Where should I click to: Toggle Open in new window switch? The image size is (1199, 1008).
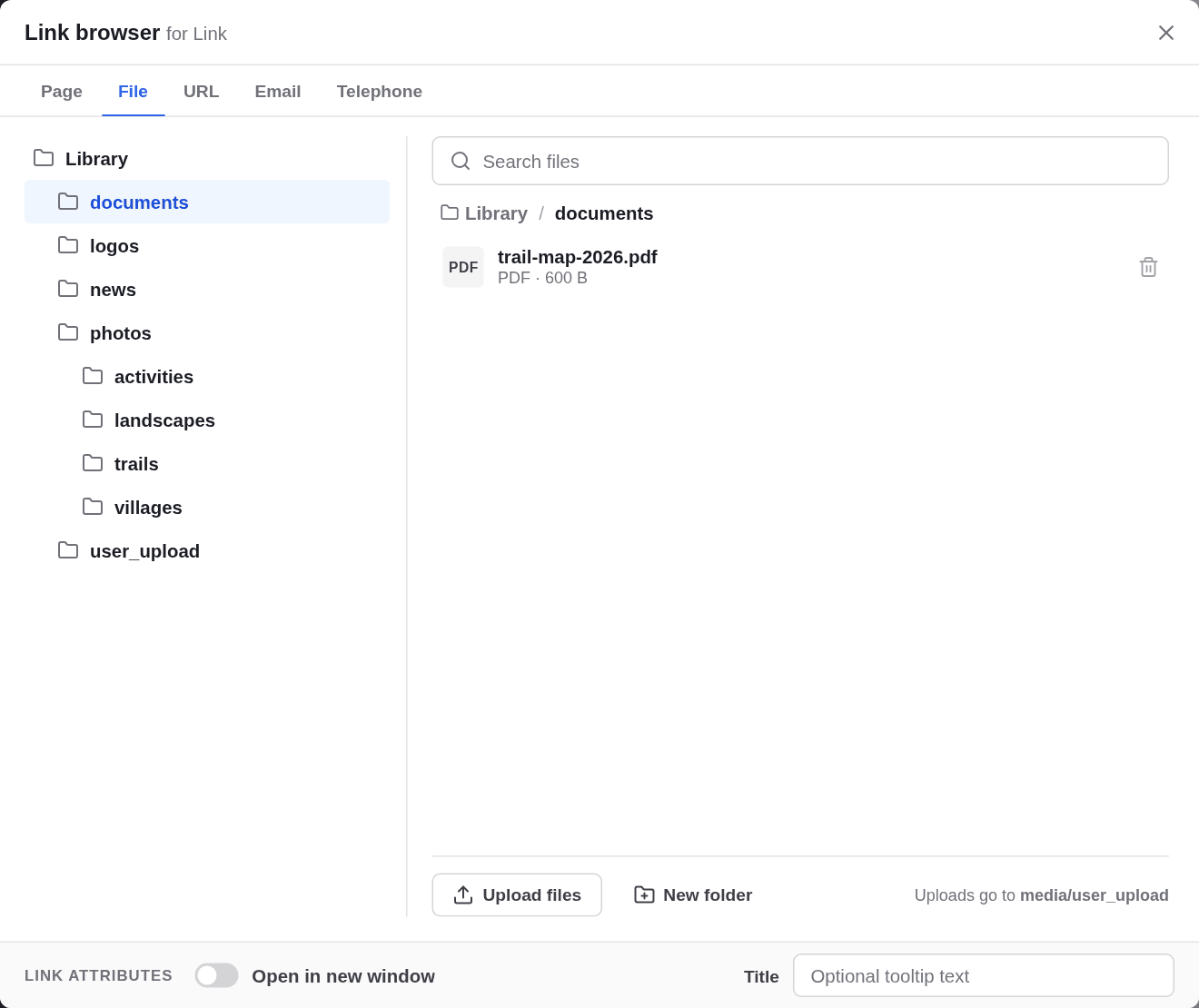point(217,975)
